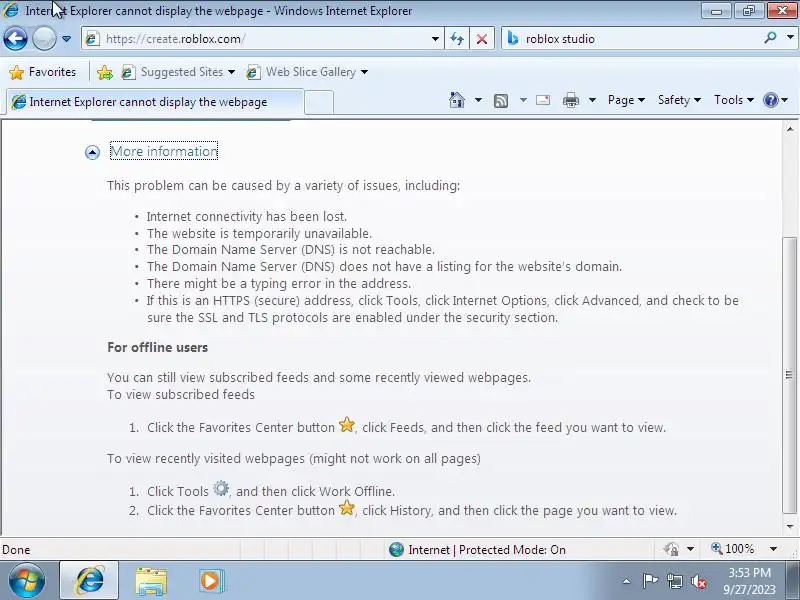Screen dimensions: 800x600
Task: Open a new blank tab
Action: 320,102
